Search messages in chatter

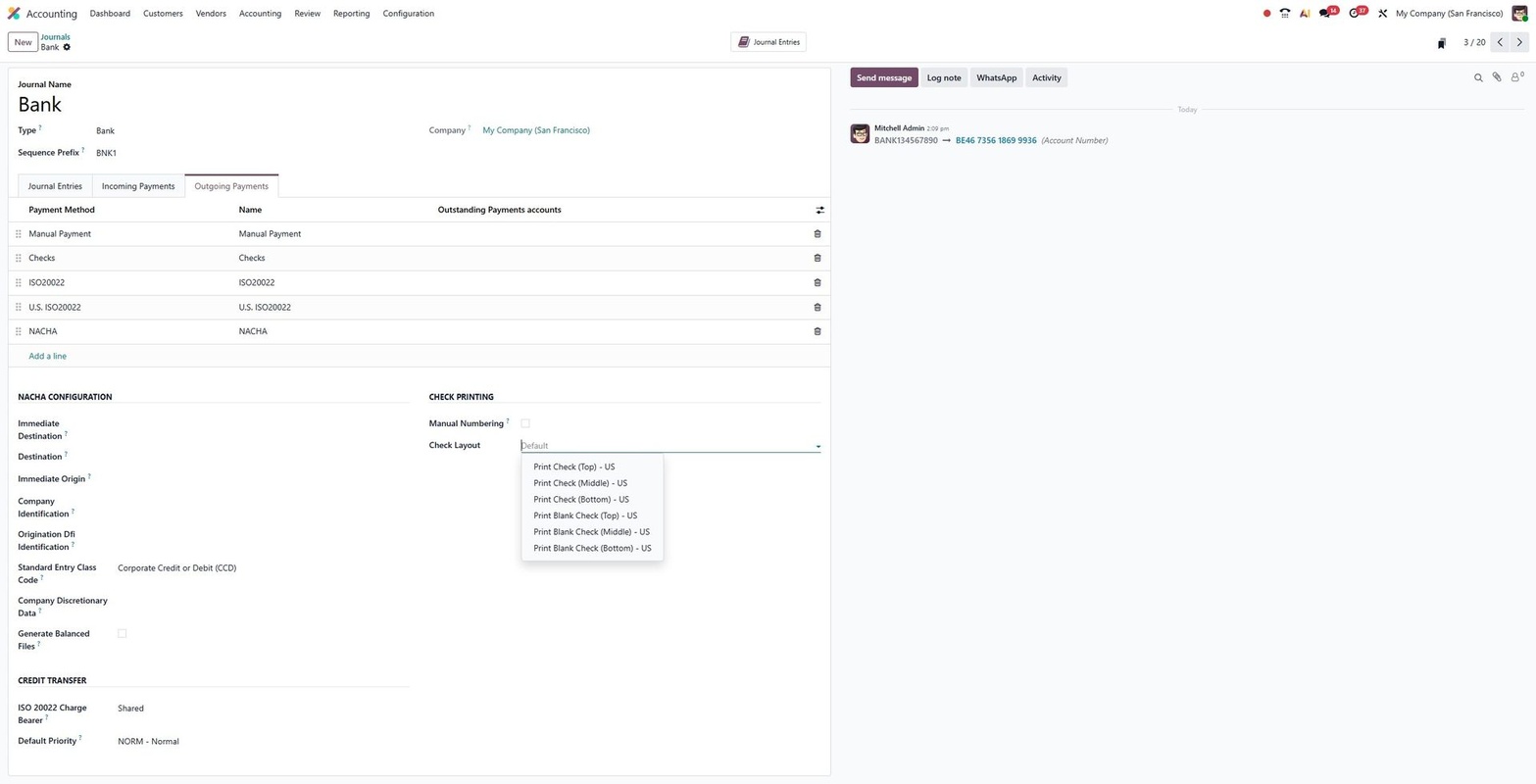tap(1478, 77)
